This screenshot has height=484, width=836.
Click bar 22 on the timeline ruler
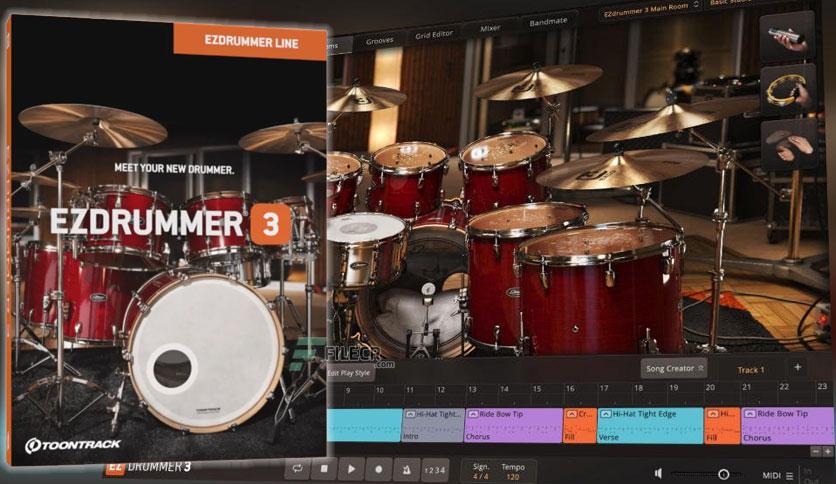pos(784,387)
